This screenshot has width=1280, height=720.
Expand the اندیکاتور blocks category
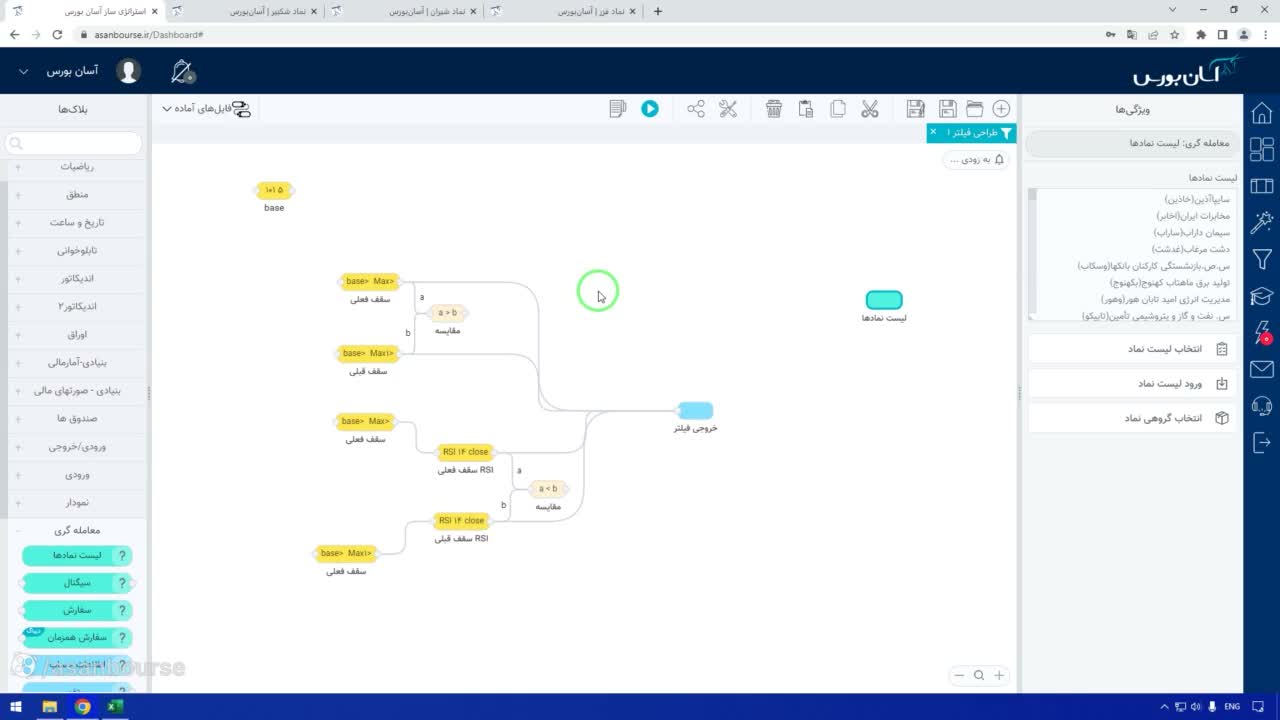pos(75,279)
